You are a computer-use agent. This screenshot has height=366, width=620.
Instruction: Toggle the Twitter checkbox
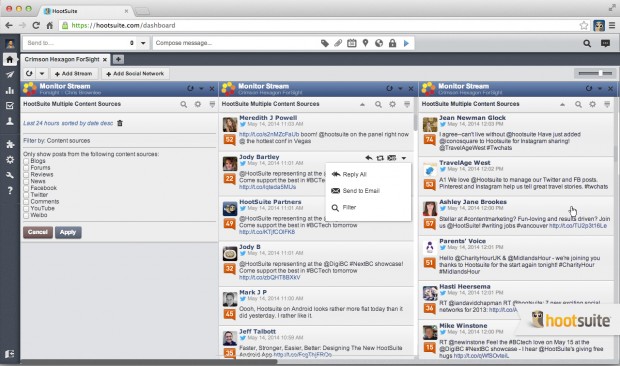[x=26, y=195]
